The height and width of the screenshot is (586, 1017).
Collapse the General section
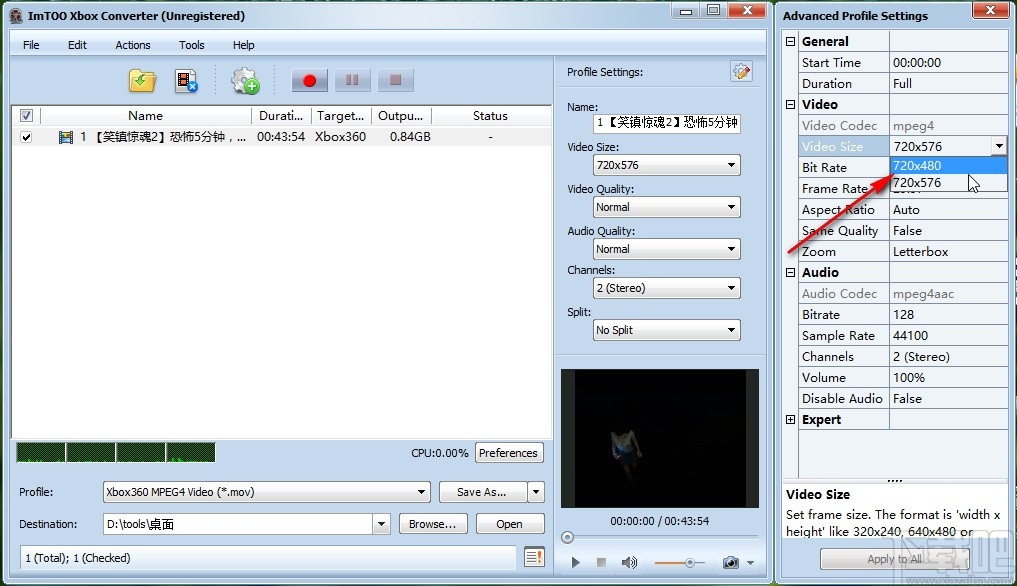point(790,42)
